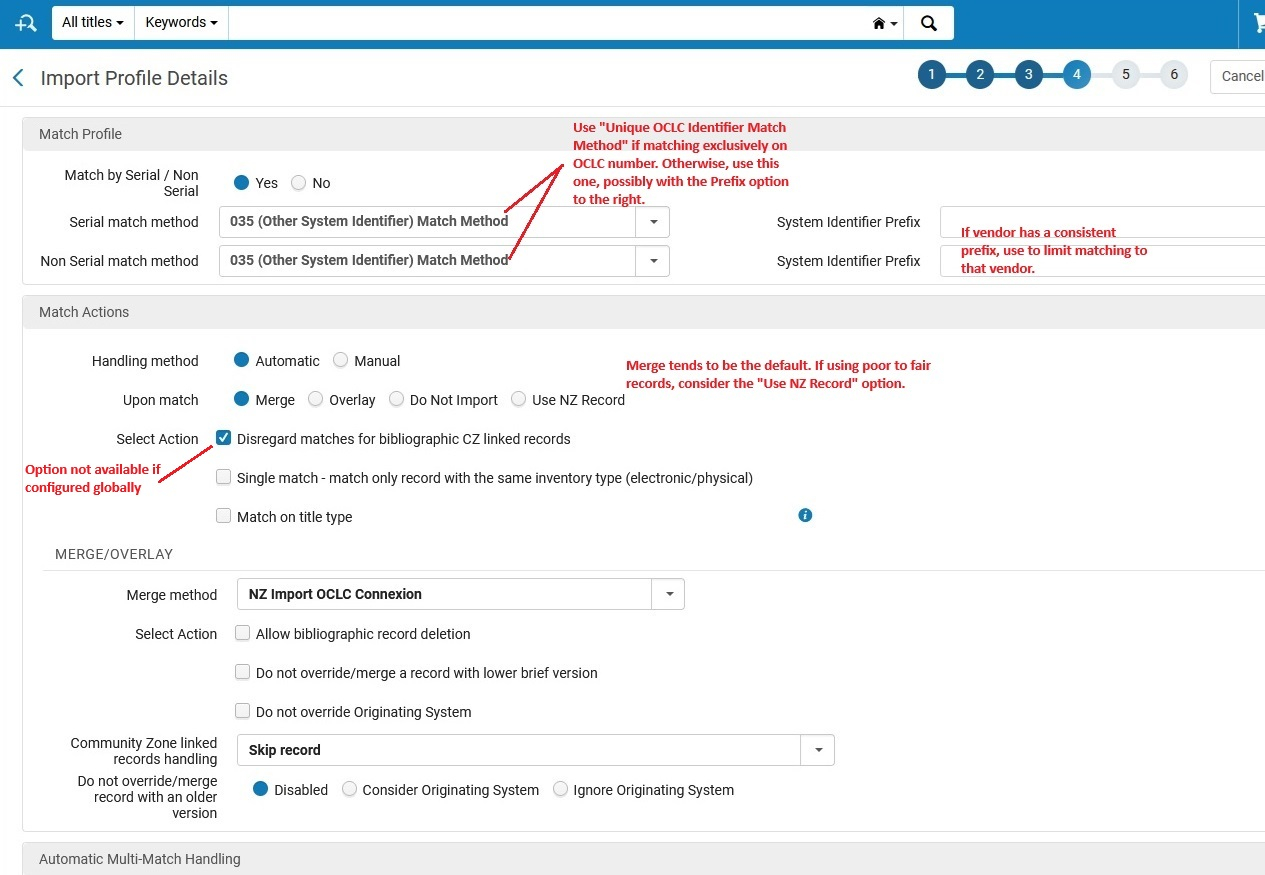Click the Import Profile Details page title
Screen dimensions: 1265x875
134,78
